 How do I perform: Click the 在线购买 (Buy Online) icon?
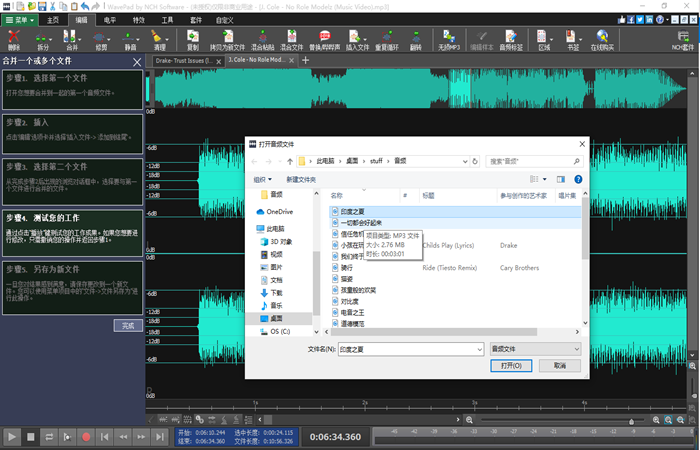[x=603, y=40]
